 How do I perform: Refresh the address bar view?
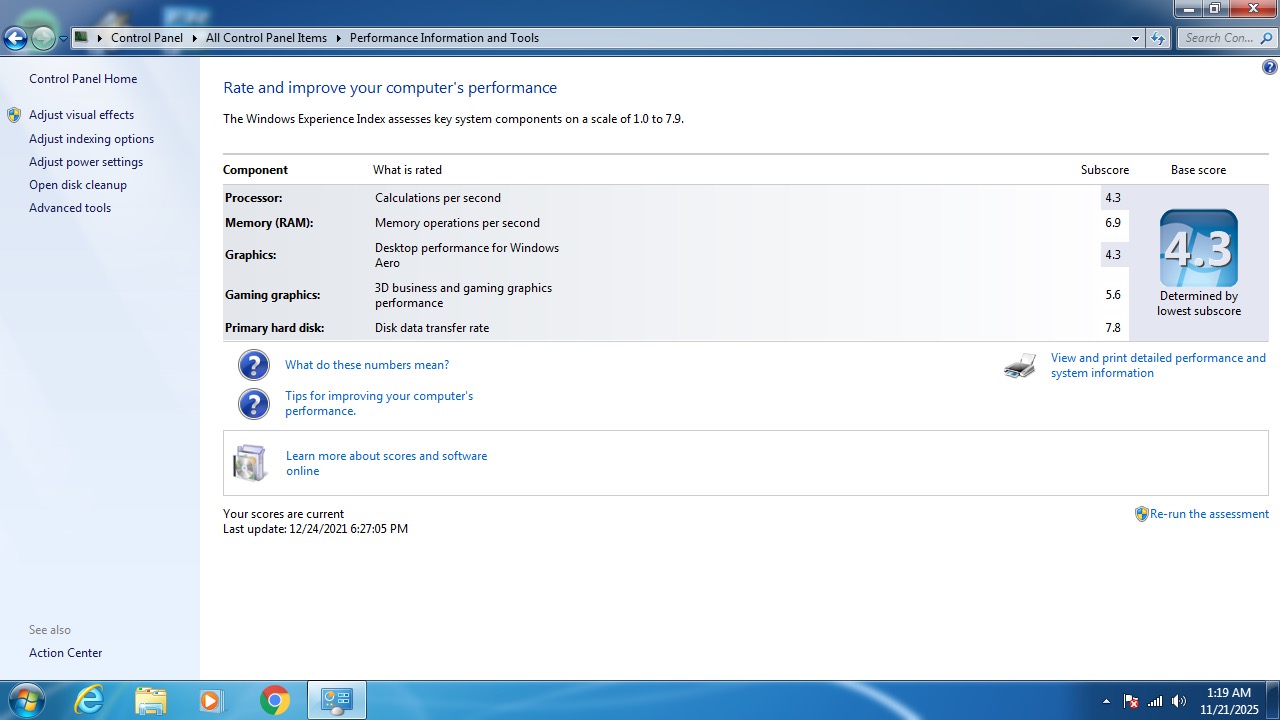[x=1158, y=38]
